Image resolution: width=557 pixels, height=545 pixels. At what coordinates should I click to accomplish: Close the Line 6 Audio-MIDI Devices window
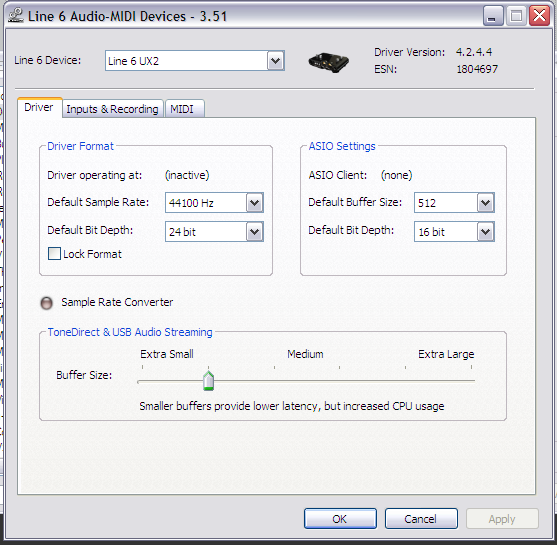[540, 16]
